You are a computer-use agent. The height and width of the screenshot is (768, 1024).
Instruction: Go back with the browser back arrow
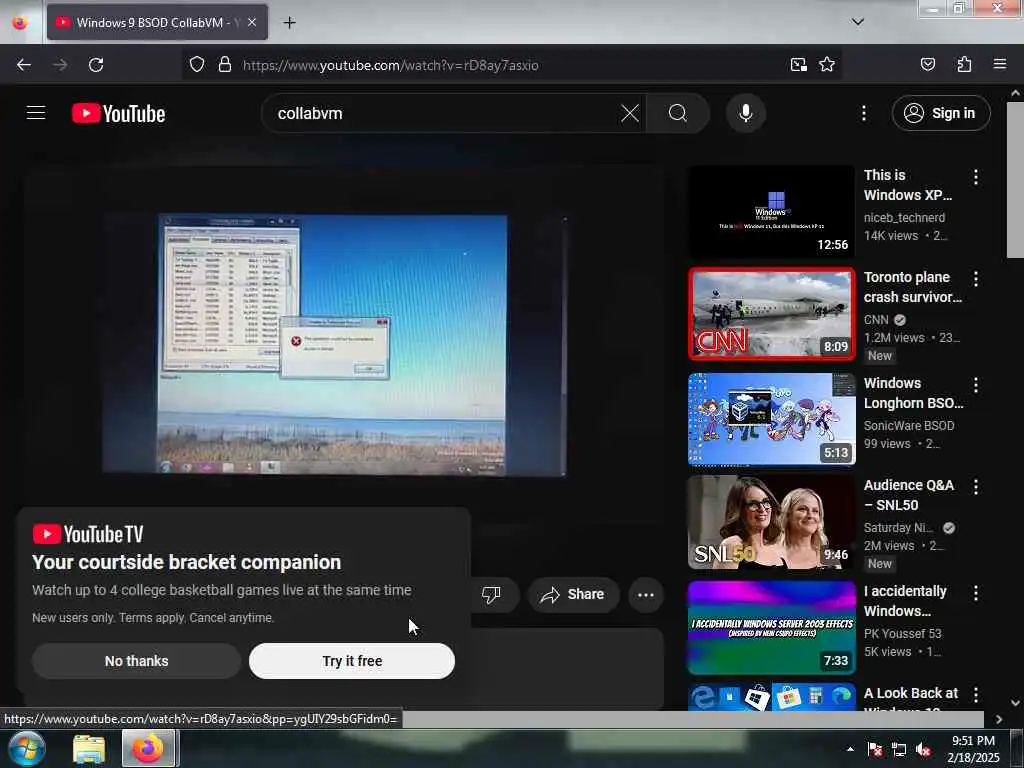click(24, 65)
